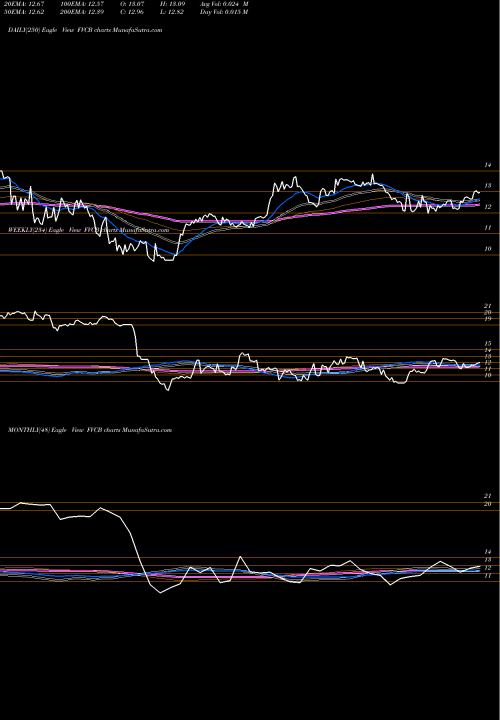
Task: Click price label 14 on daily chart axis
Action: tap(488, 165)
